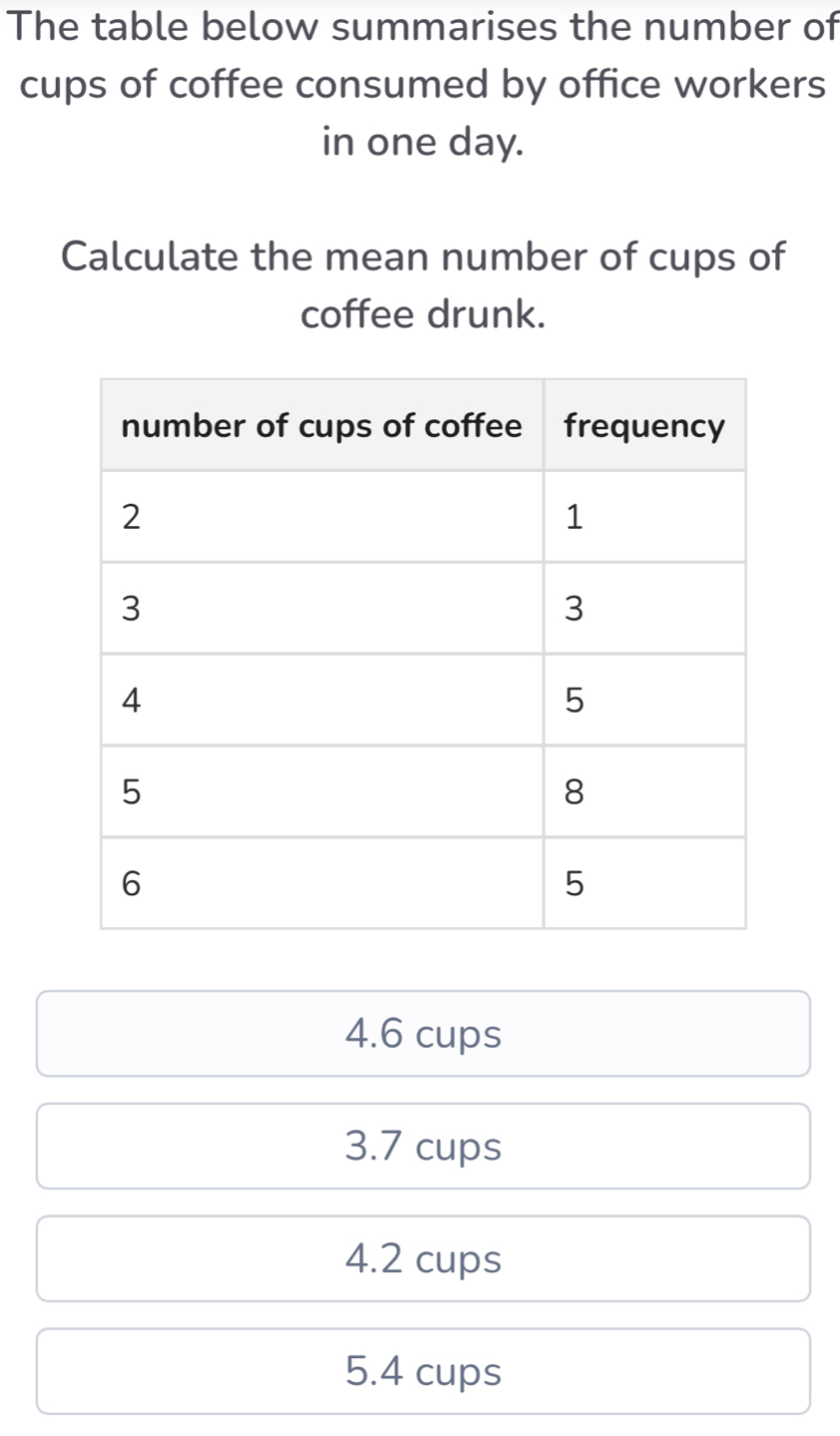
Task: Click the question title about mean cups of coffee
Action: [x=420, y=285]
